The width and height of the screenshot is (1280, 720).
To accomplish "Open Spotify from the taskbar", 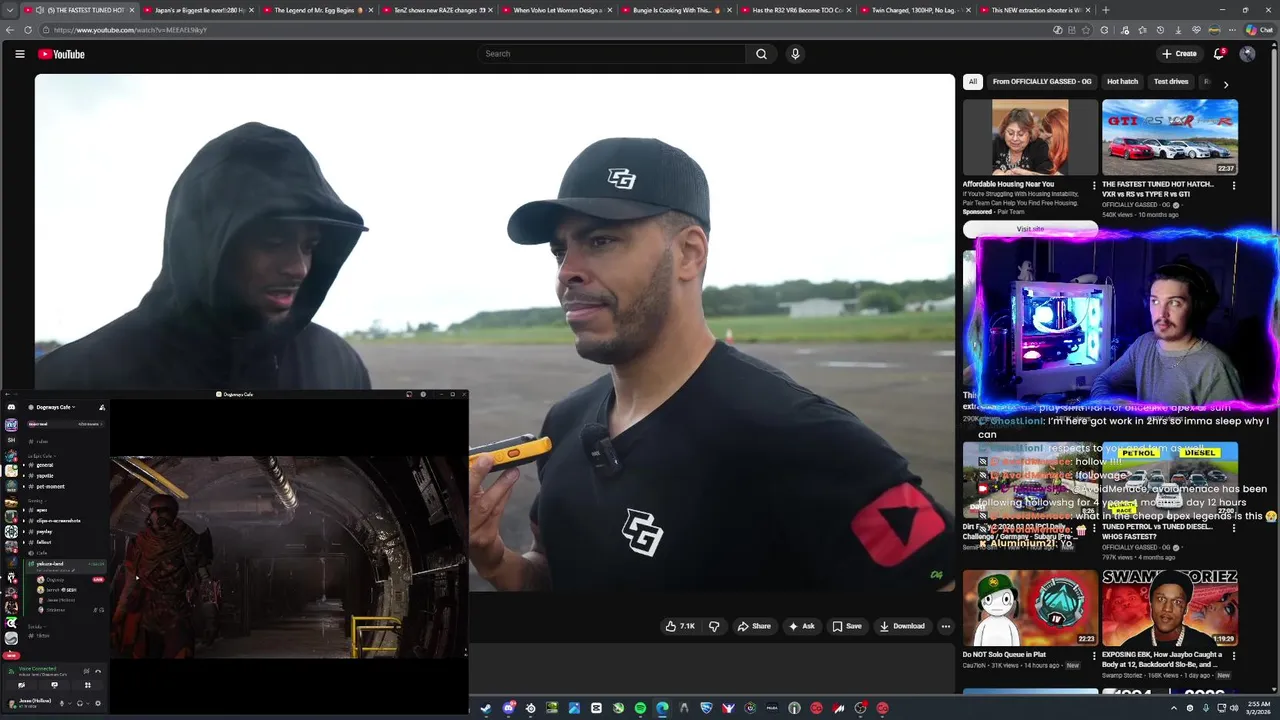I will [640, 708].
